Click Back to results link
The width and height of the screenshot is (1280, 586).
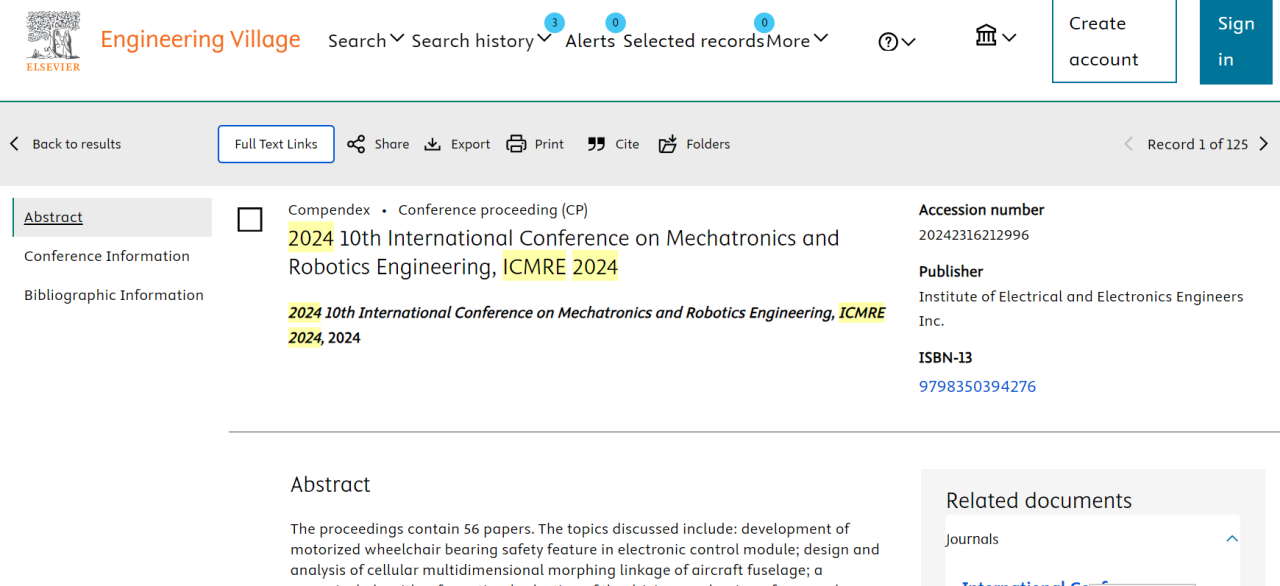[77, 144]
